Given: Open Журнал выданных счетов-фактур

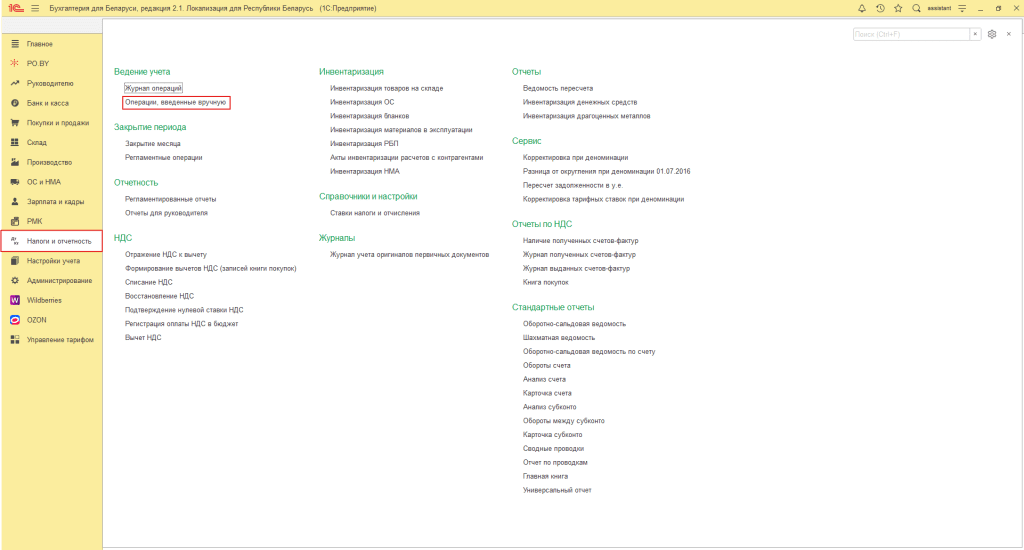Looking at the screenshot, I should [576, 268].
